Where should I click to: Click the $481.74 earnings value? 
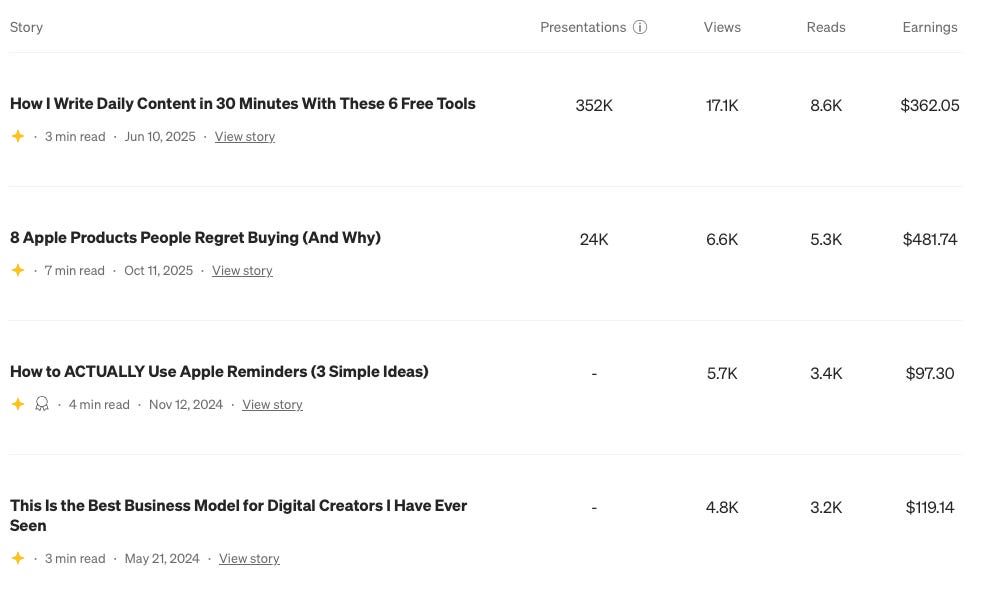pos(929,239)
